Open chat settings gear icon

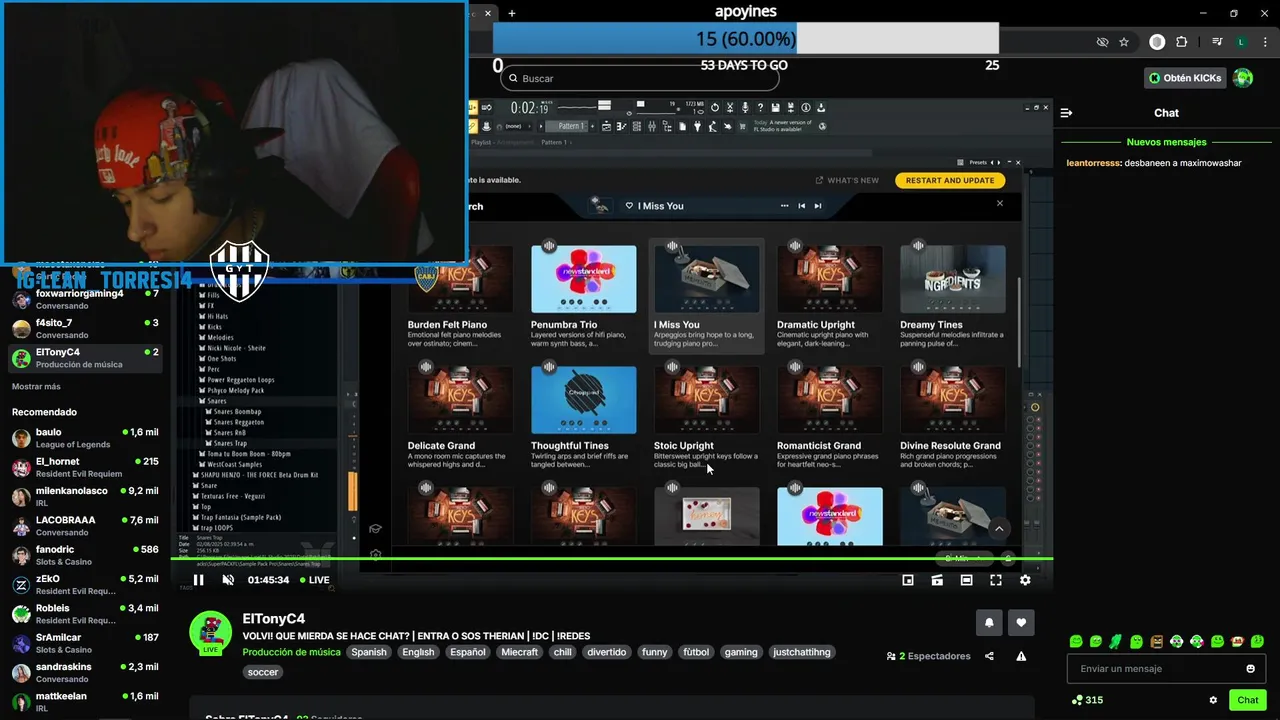tap(1213, 700)
